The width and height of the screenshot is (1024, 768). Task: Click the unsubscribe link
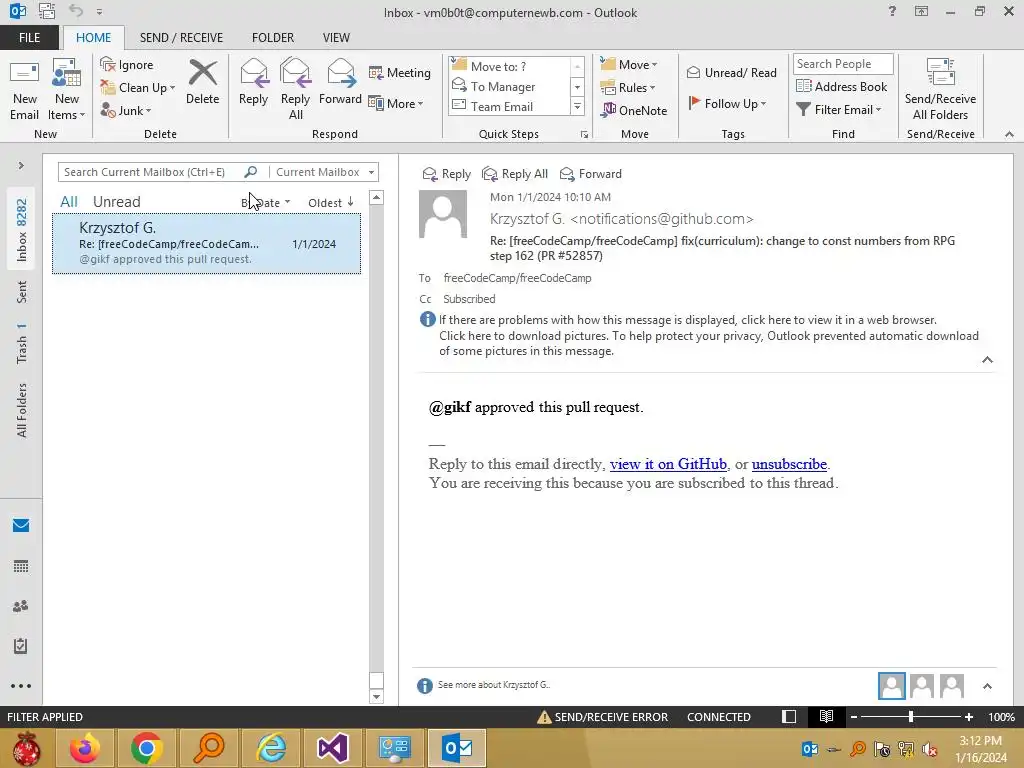[x=789, y=464]
